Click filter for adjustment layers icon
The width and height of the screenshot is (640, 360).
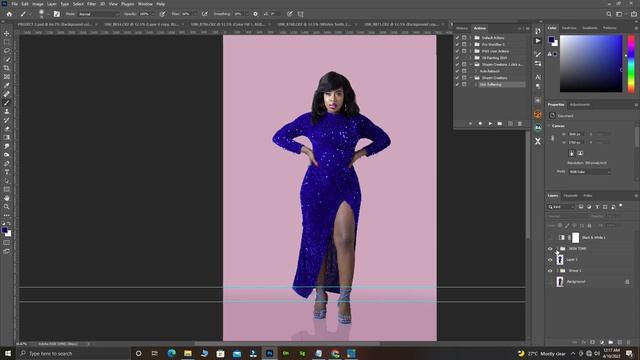coord(589,207)
